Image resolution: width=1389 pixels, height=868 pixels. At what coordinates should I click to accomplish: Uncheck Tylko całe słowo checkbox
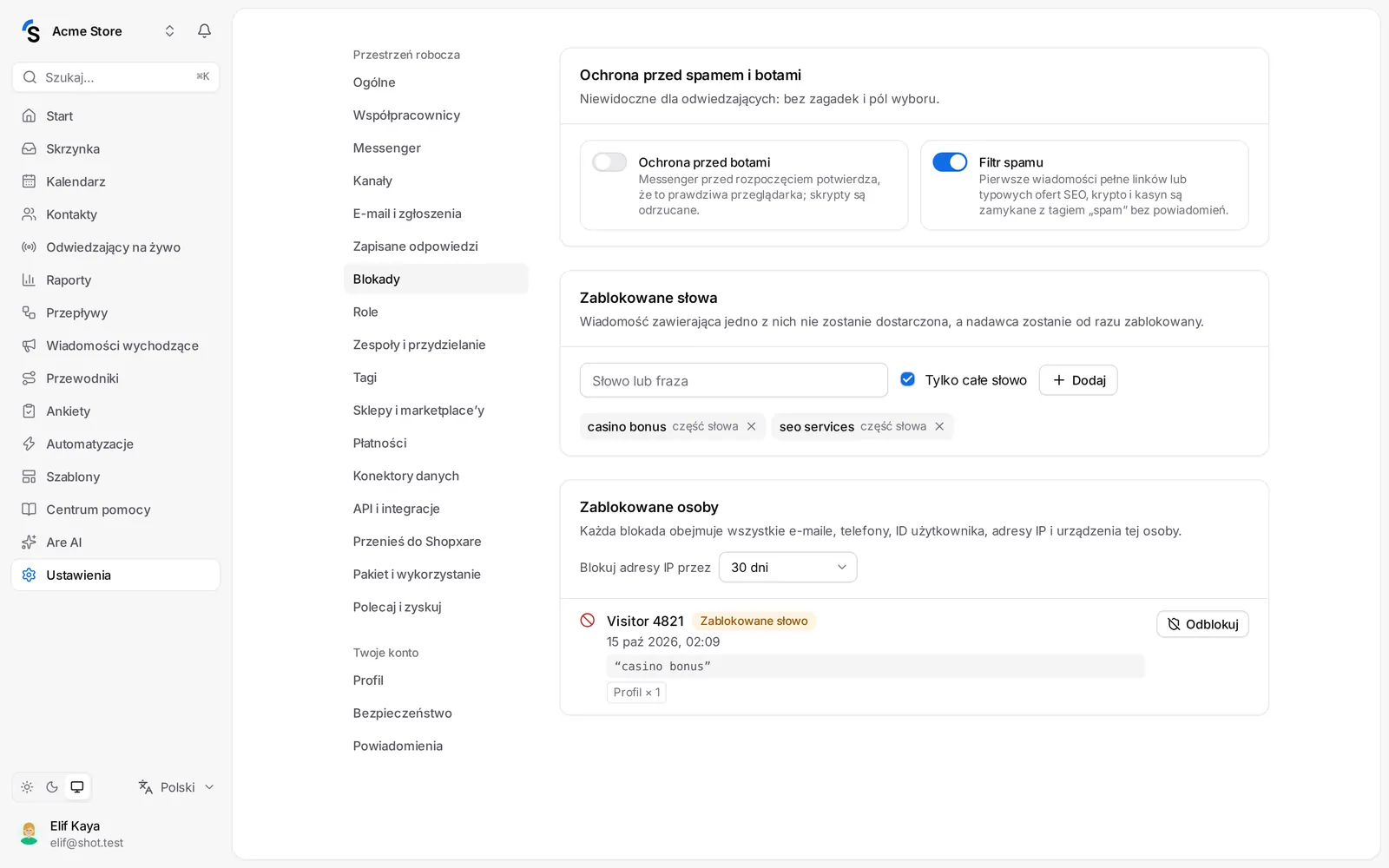pyautogui.click(x=908, y=379)
